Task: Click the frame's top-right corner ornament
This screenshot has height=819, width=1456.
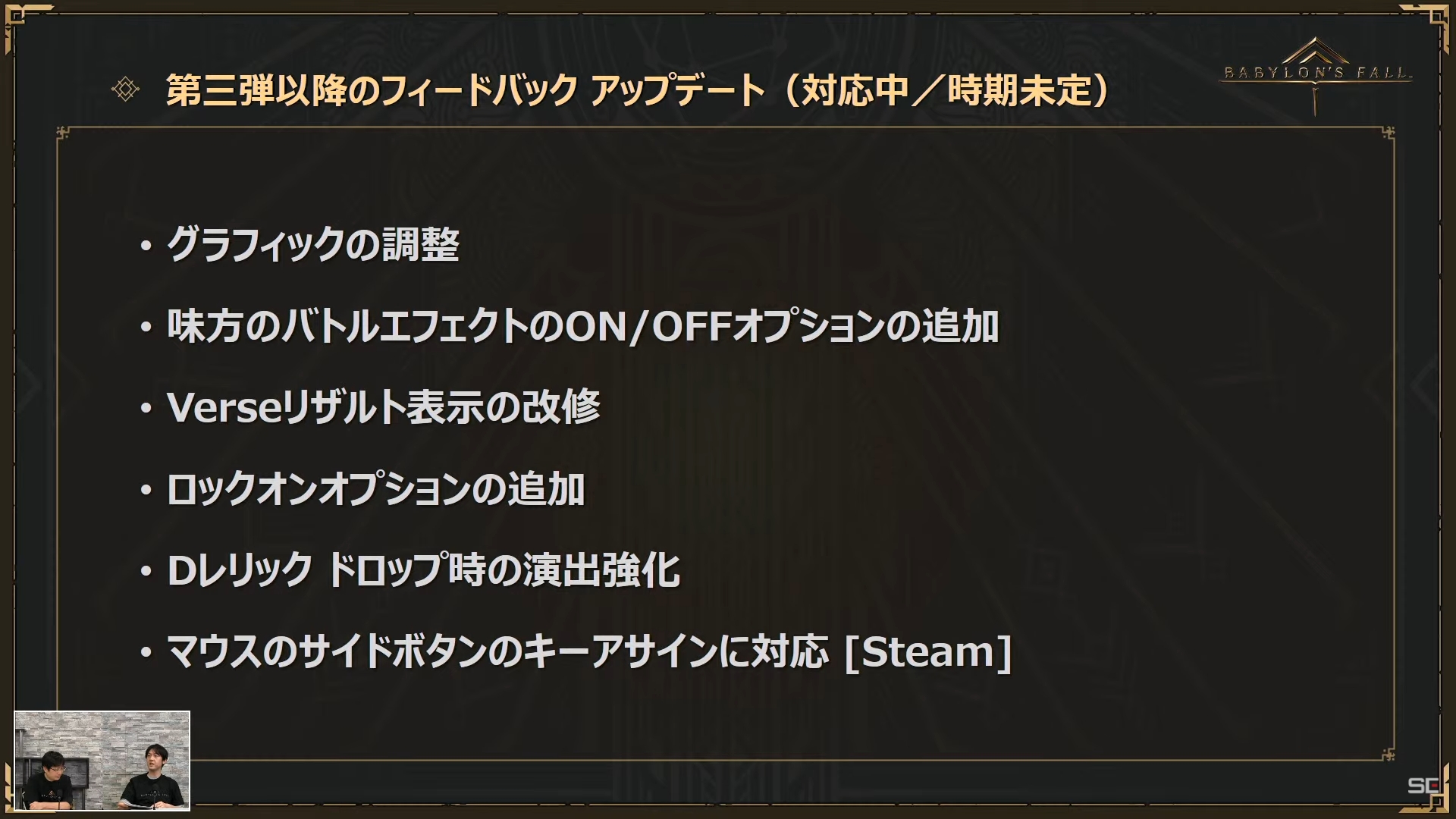Action: point(1388,133)
